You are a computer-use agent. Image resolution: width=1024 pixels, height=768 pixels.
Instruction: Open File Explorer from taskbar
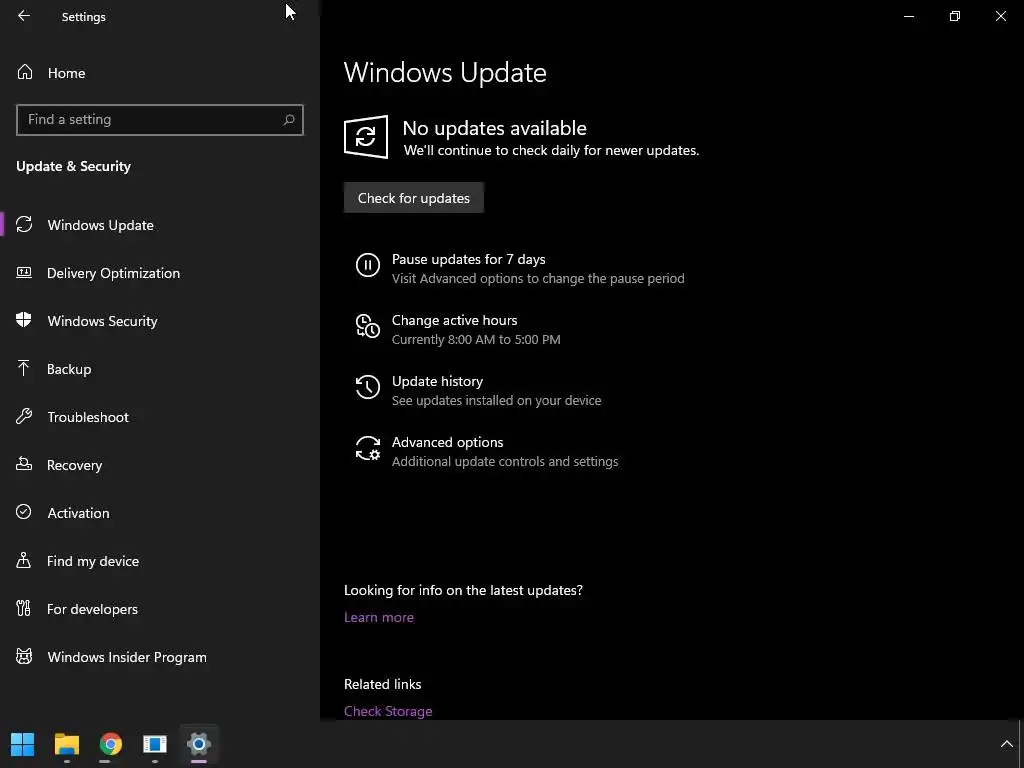(x=67, y=743)
